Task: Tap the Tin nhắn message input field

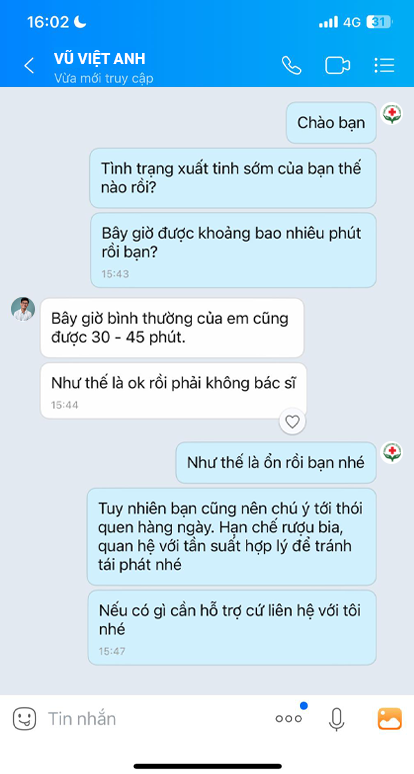Action: (148, 719)
